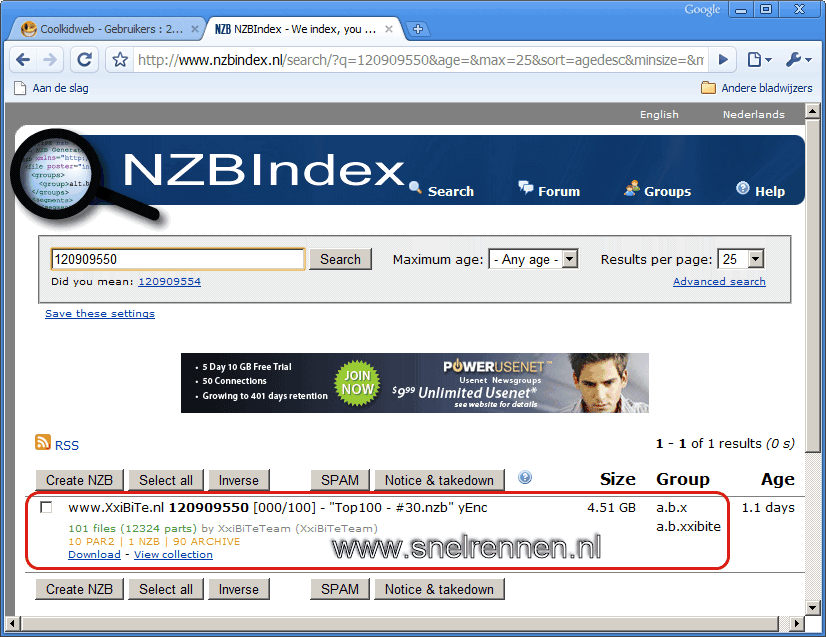
Task: Click the top Select all button
Action: pyautogui.click(x=166, y=481)
